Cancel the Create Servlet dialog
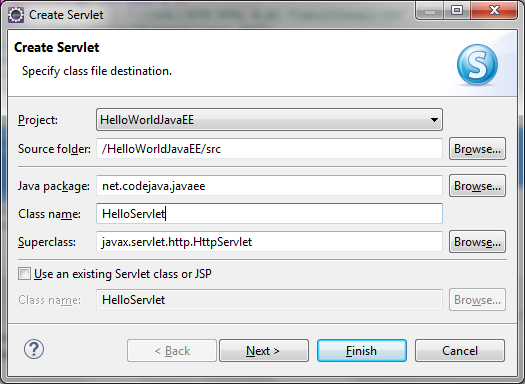The image size is (525, 384). (x=460, y=351)
